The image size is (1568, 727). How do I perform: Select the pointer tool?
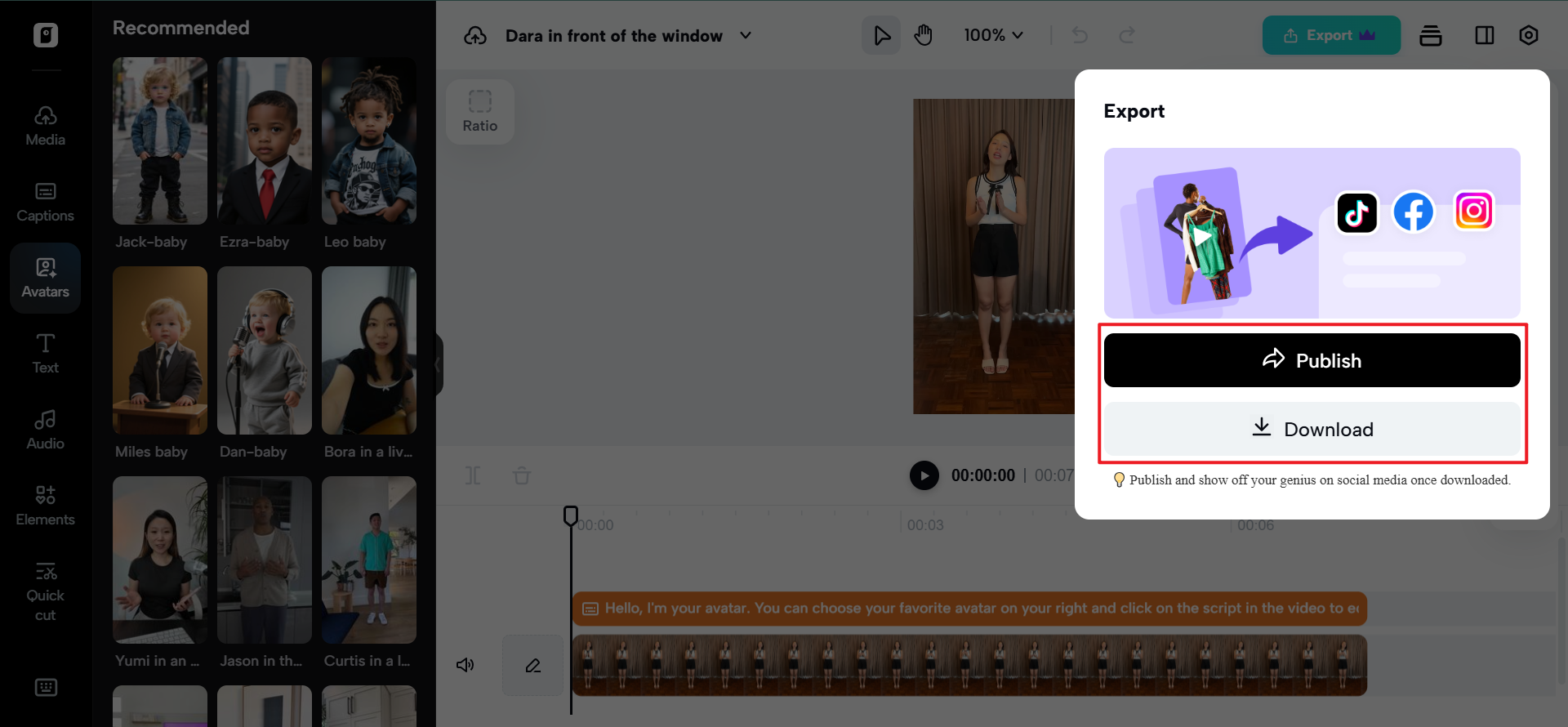coord(881,35)
